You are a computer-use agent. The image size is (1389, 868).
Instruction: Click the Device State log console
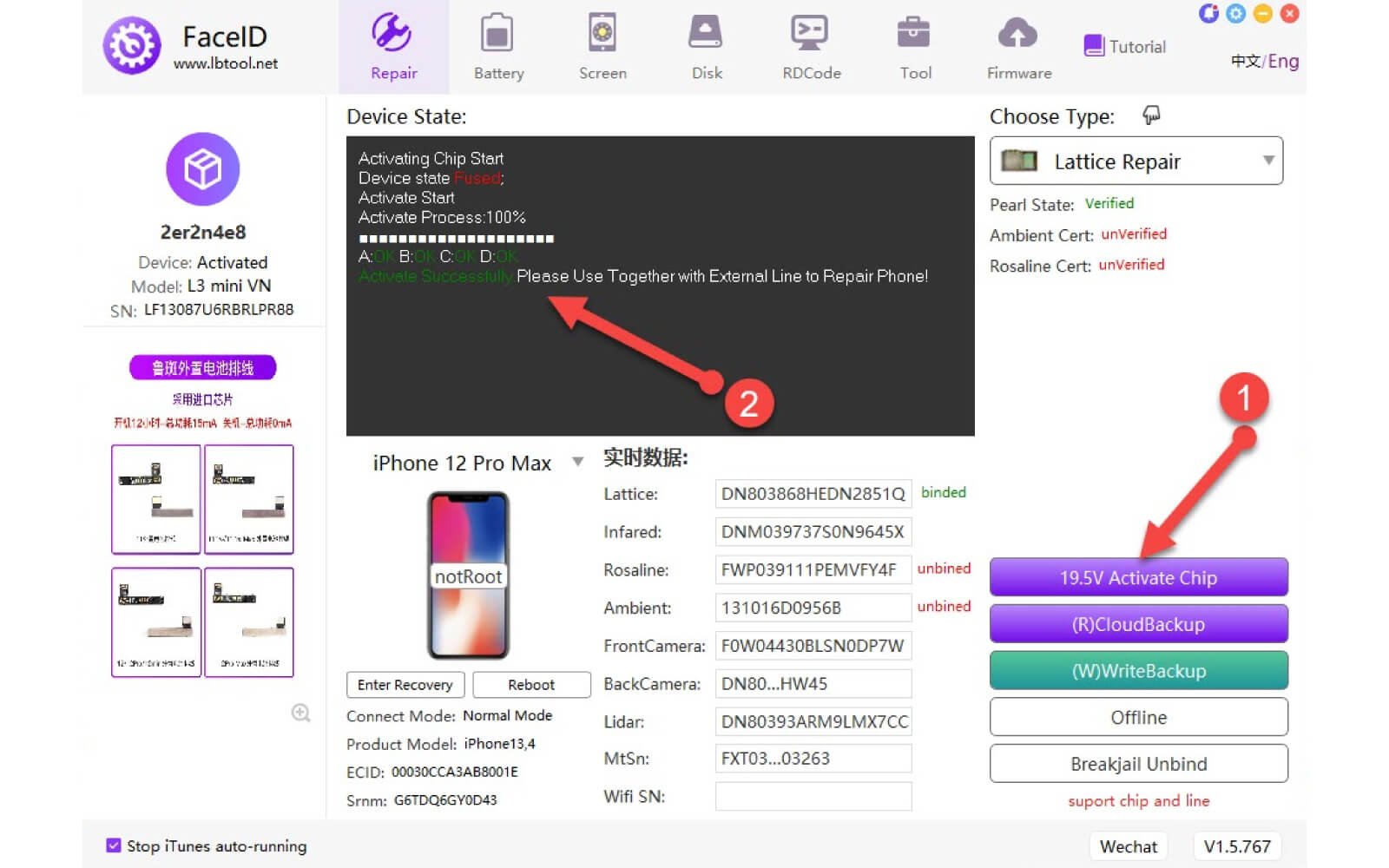tap(660, 286)
